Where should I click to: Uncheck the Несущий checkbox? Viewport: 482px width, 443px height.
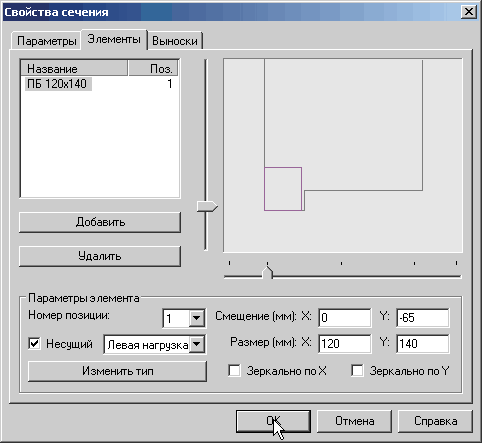coord(35,344)
